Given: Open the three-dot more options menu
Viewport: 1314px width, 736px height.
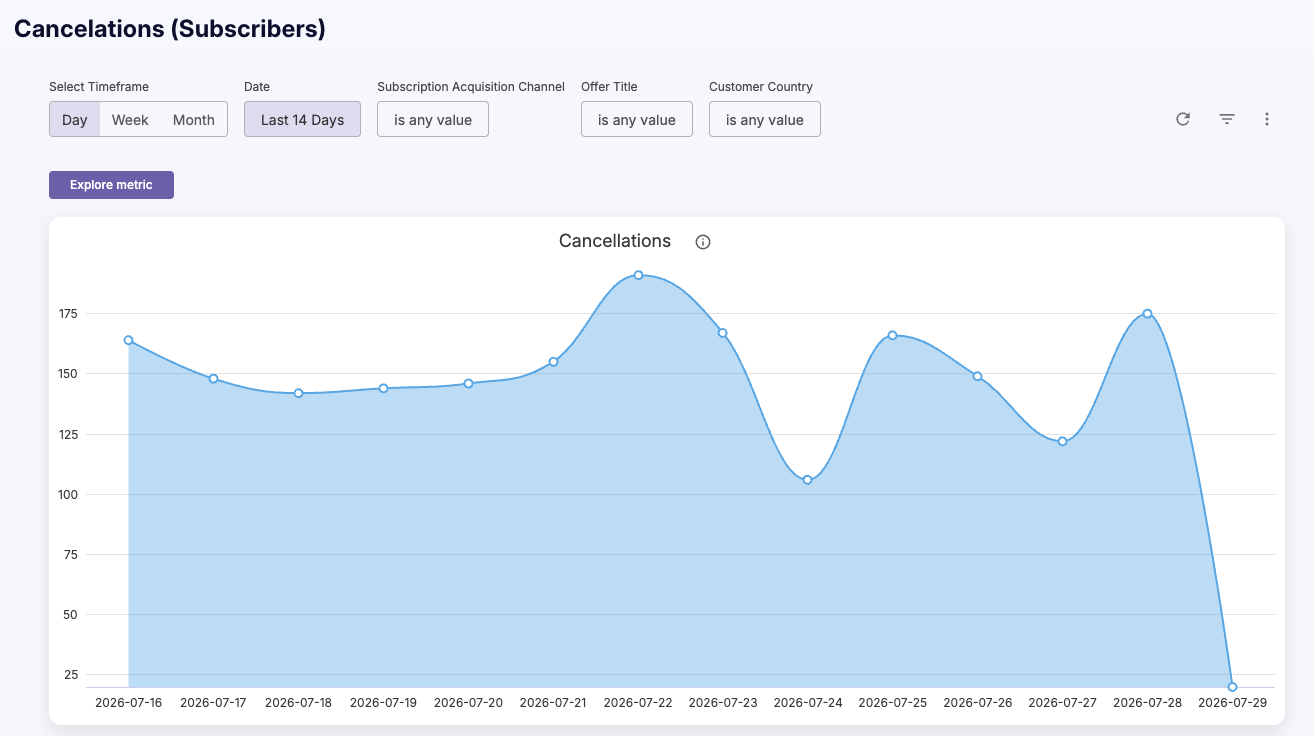Looking at the screenshot, I should [x=1267, y=119].
